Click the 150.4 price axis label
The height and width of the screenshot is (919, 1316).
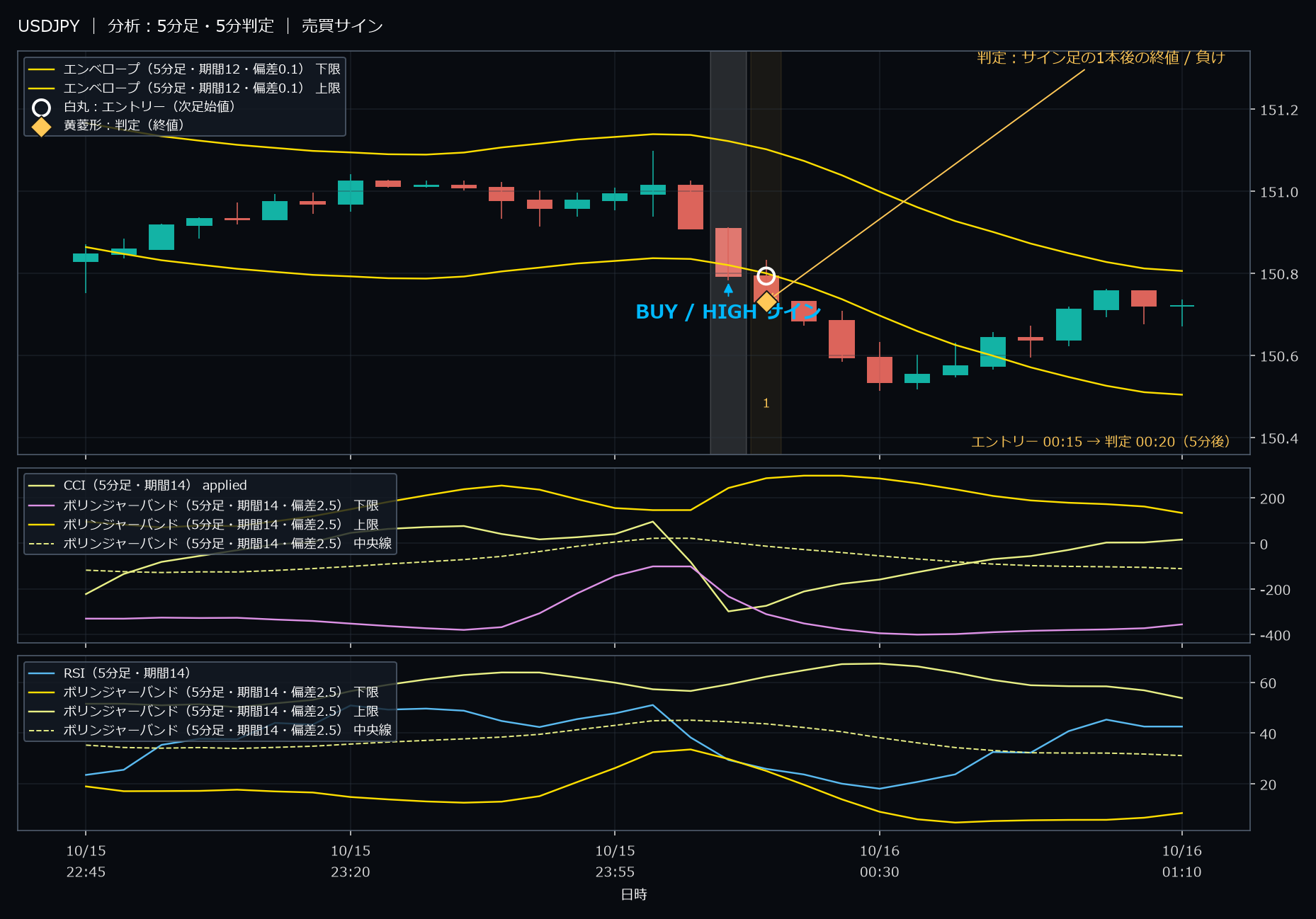(x=1278, y=439)
